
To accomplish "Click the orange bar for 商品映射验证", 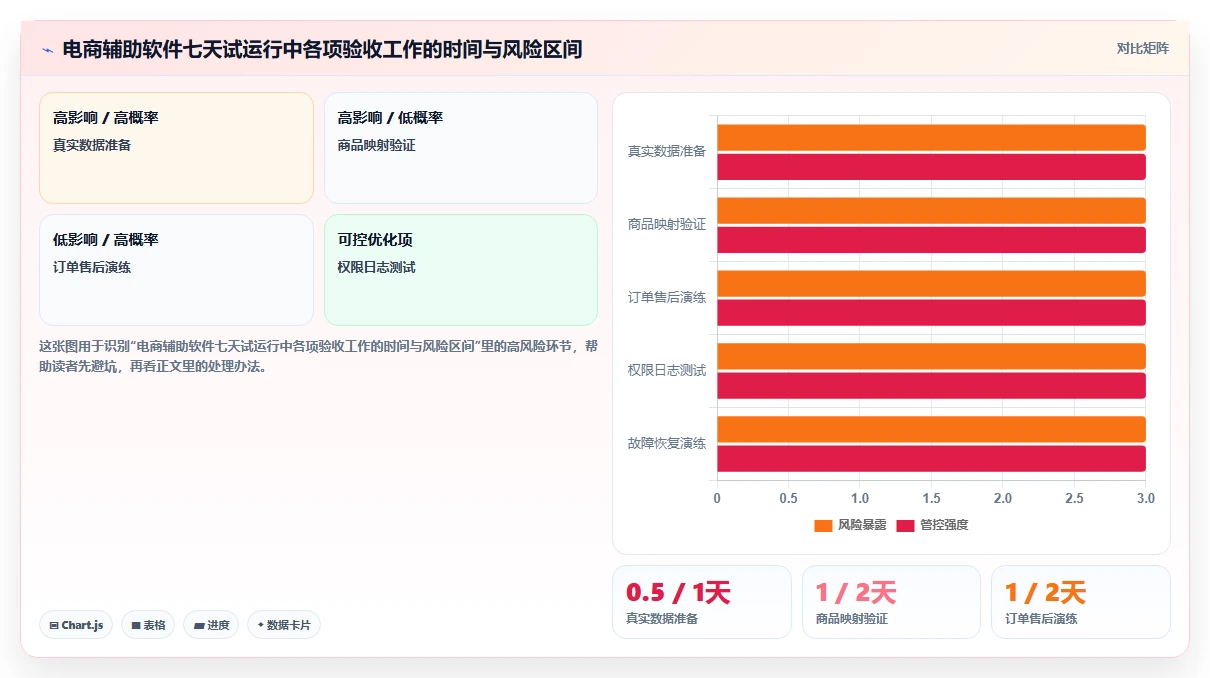I will click(931, 210).
